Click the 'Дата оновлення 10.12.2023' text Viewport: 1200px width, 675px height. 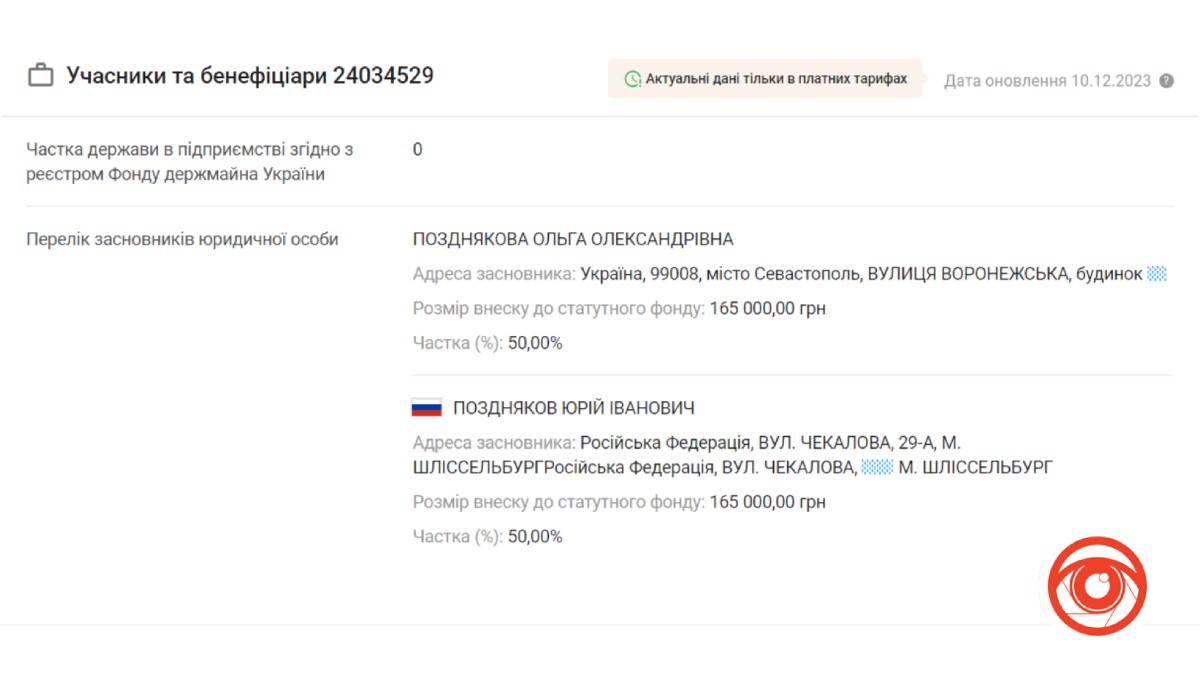1047,81
